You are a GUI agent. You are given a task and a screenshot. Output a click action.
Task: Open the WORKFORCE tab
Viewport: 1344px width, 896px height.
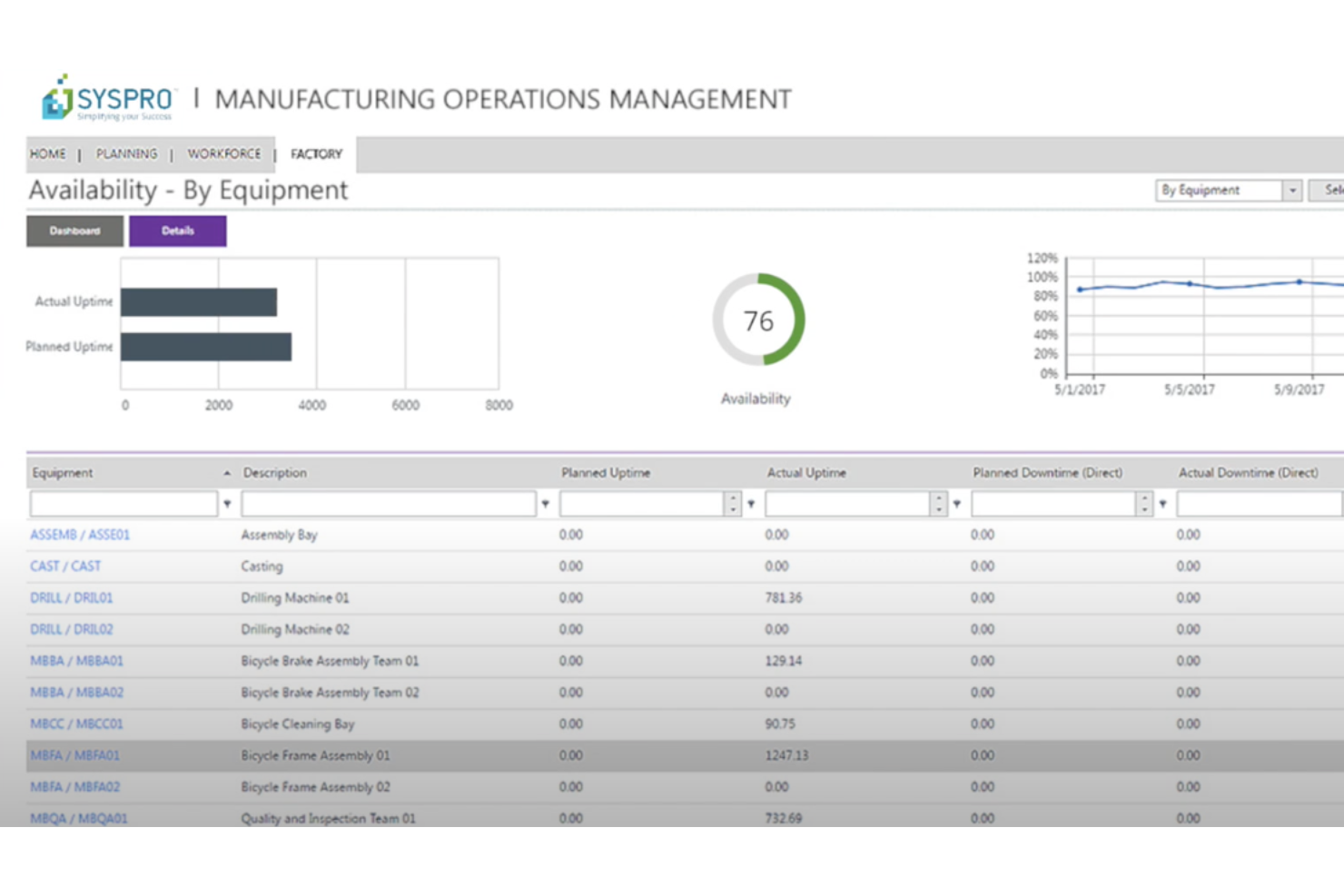(x=223, y=154)
